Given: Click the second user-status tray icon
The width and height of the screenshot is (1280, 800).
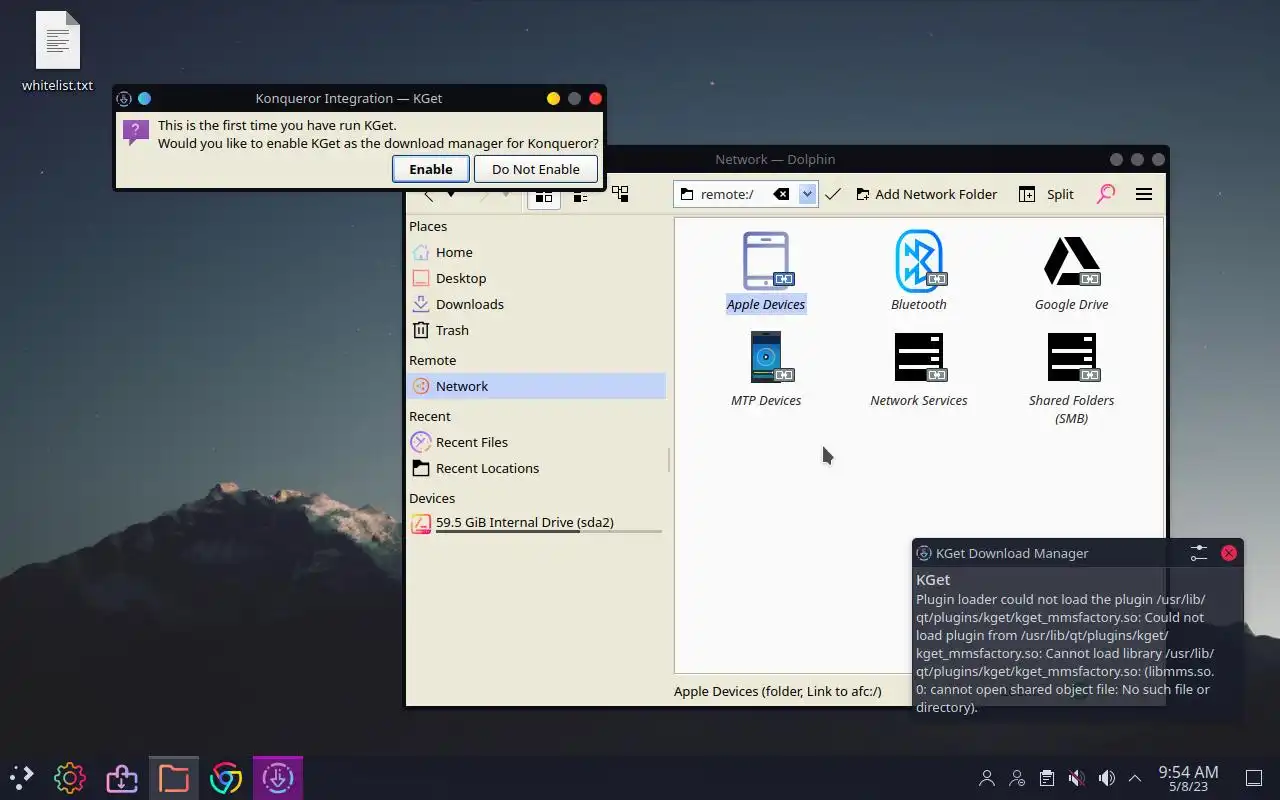Looking at the screenshot, I should point(1017,778).
